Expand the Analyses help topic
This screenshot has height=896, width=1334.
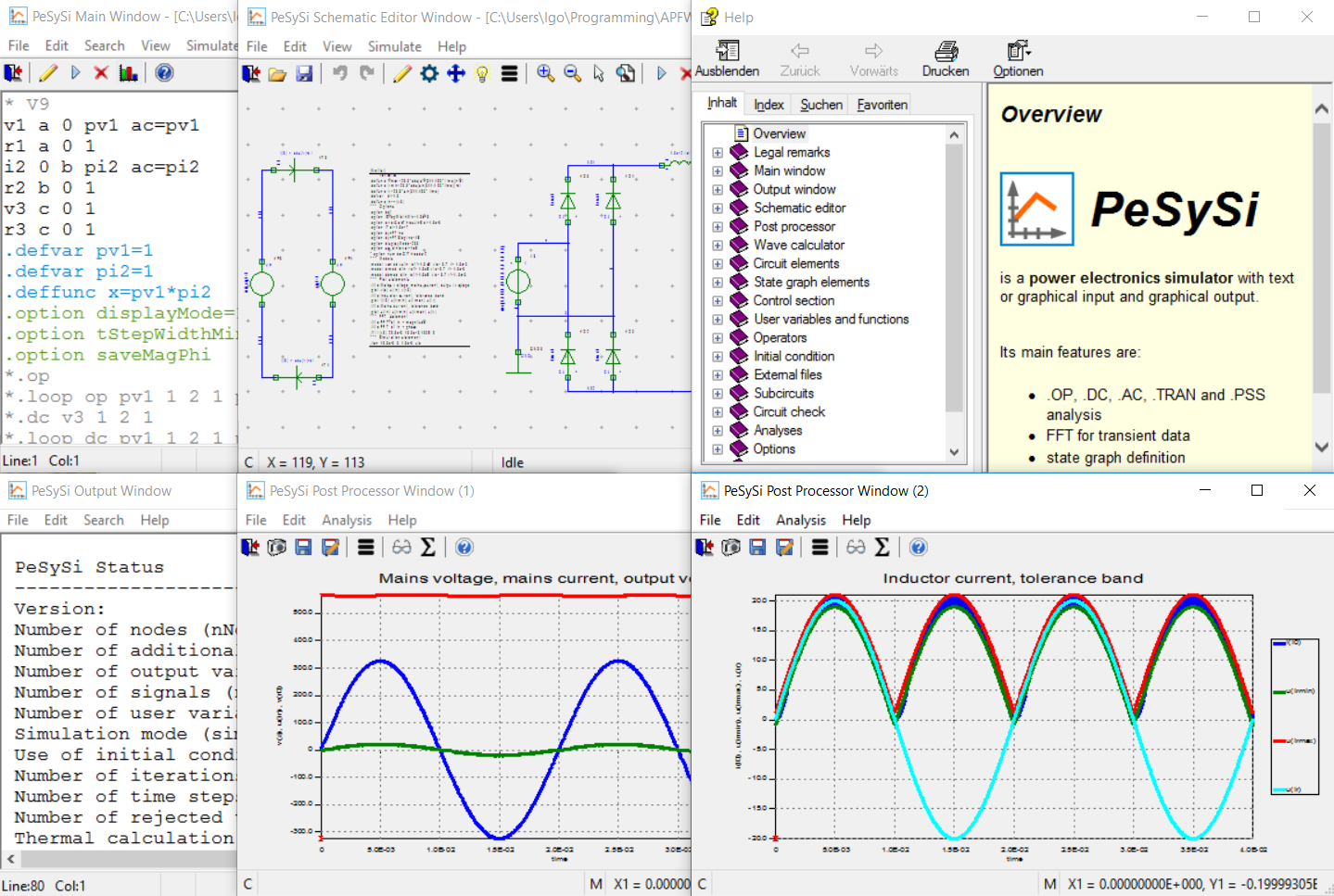tap(718, 431)
